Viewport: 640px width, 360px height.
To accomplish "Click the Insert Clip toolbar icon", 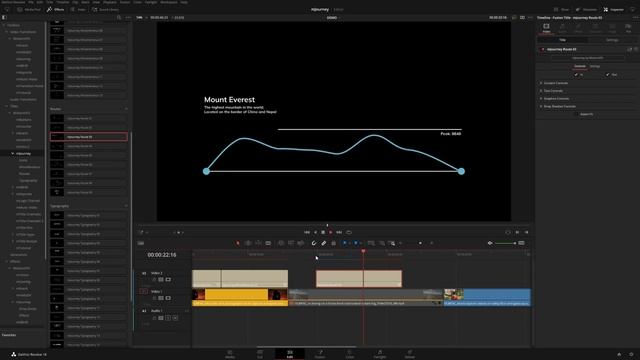I will (281, 243).
